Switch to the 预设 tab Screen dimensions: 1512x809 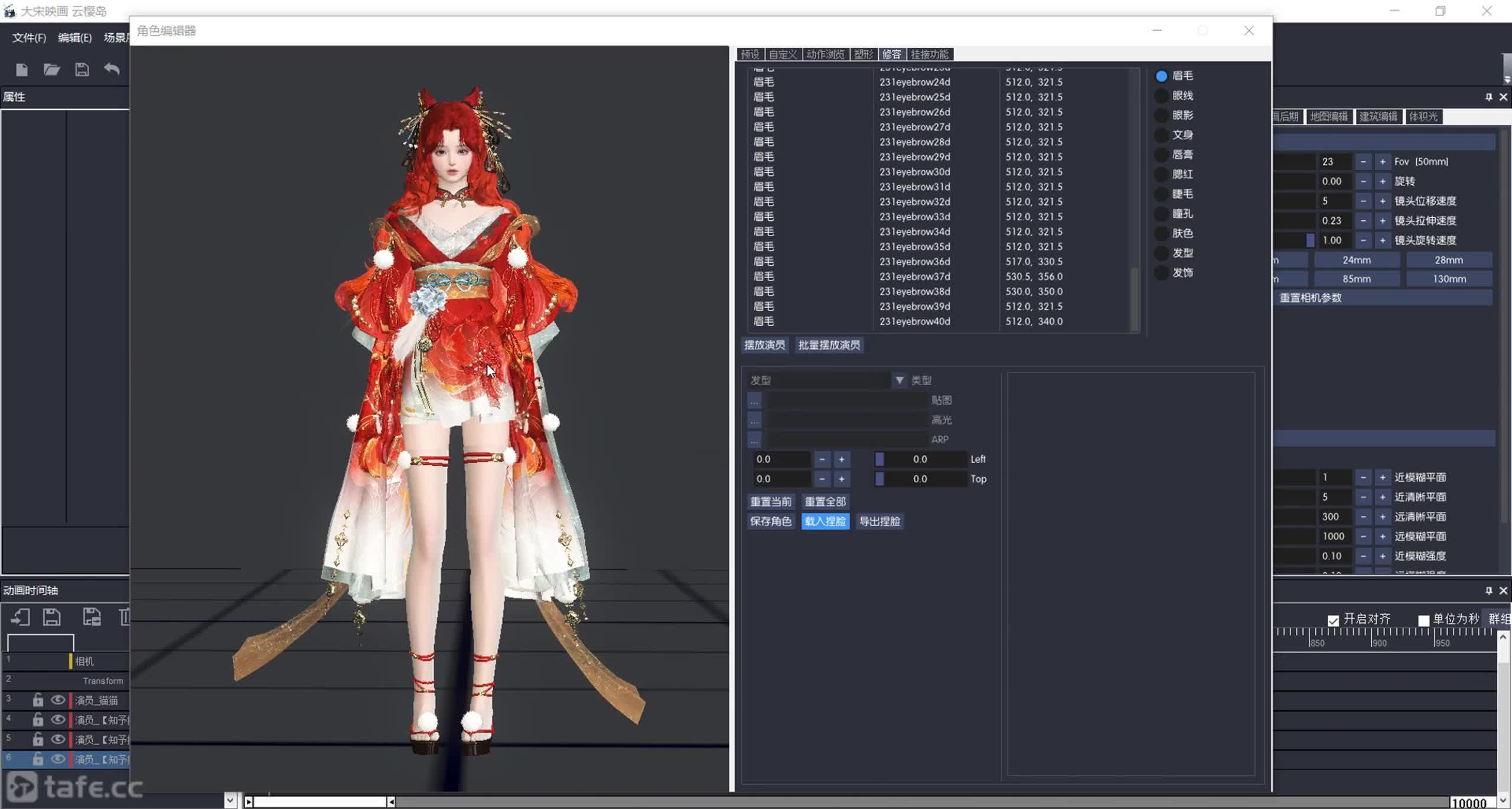(x=750, y=54)
